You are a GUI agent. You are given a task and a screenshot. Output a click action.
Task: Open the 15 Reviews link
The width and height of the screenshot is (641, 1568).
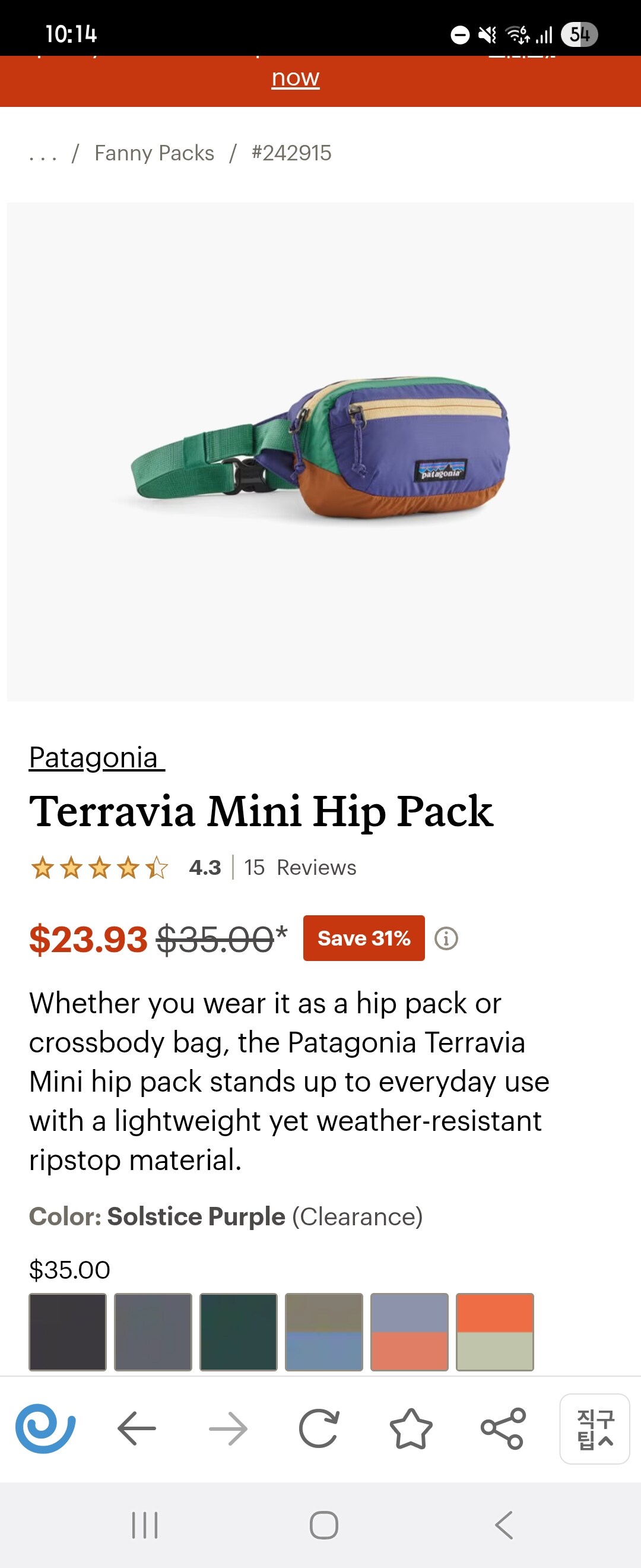(300, 867)
